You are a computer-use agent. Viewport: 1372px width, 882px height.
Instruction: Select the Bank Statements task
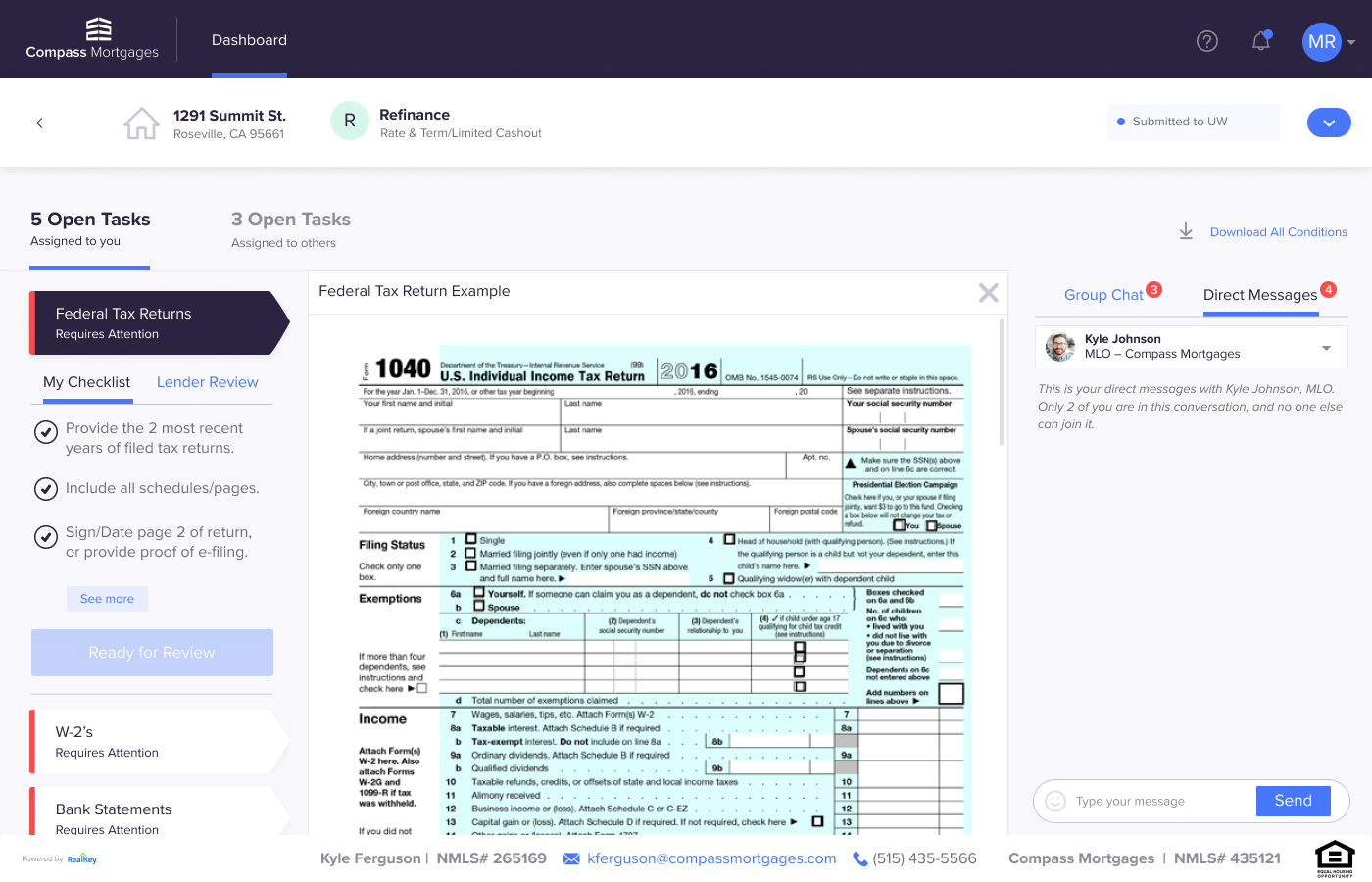tap(160, 811)
